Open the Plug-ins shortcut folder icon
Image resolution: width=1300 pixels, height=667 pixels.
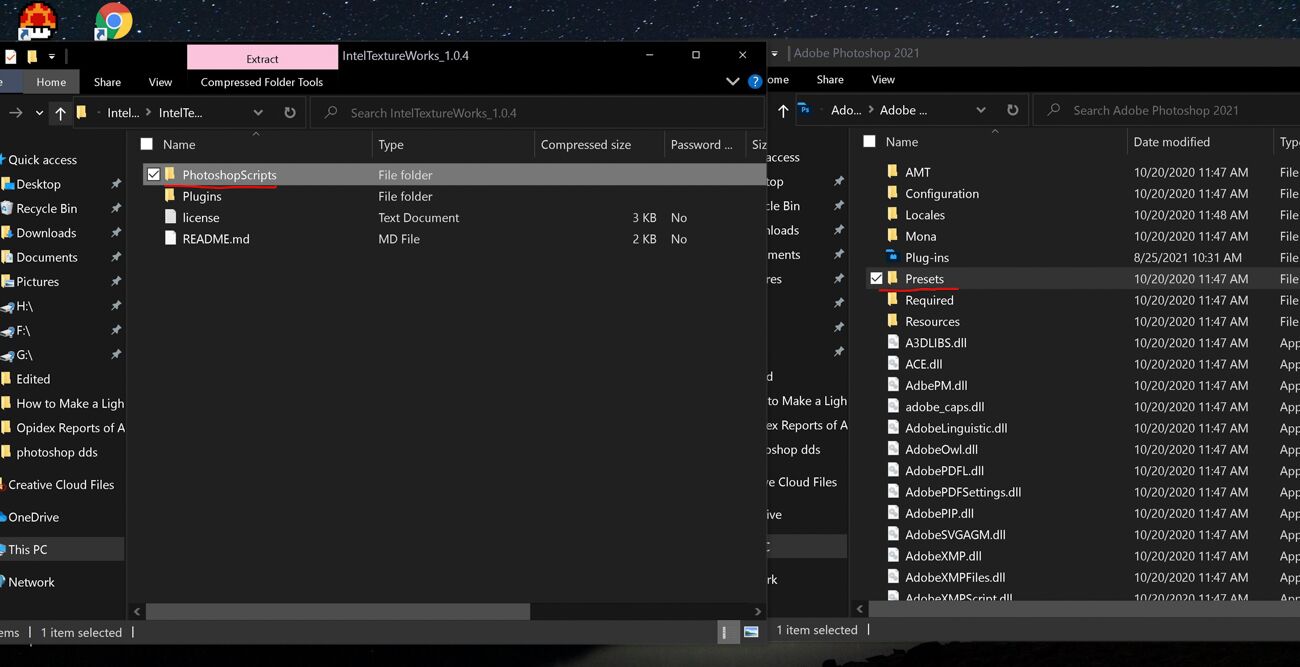coord(892,258)
